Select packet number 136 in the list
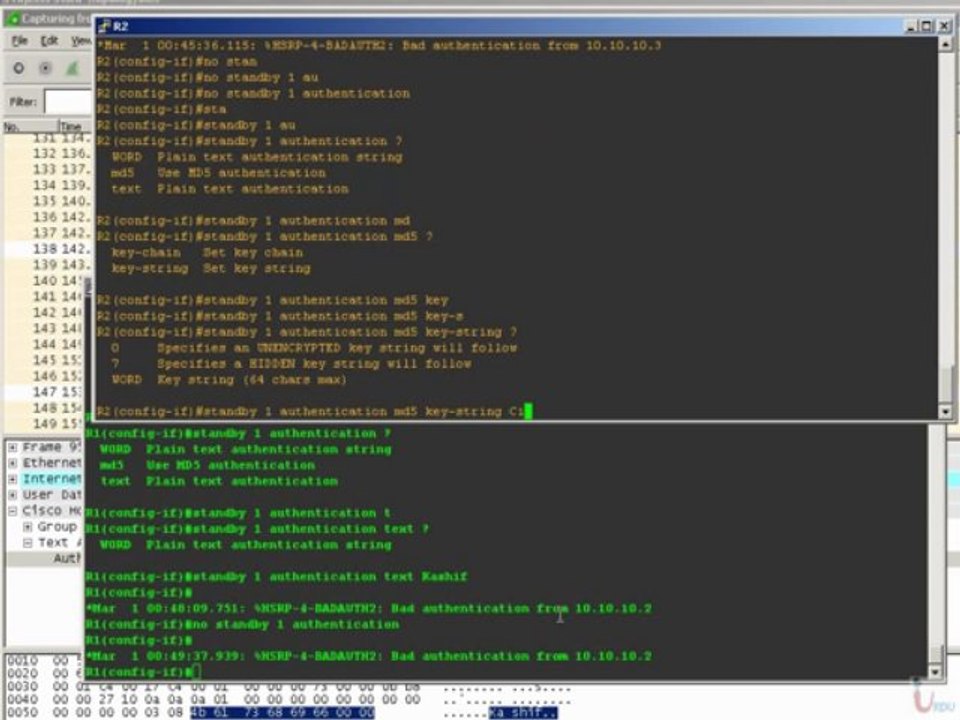The width and height of the screenshot is (960, 720). pos(48,217)
